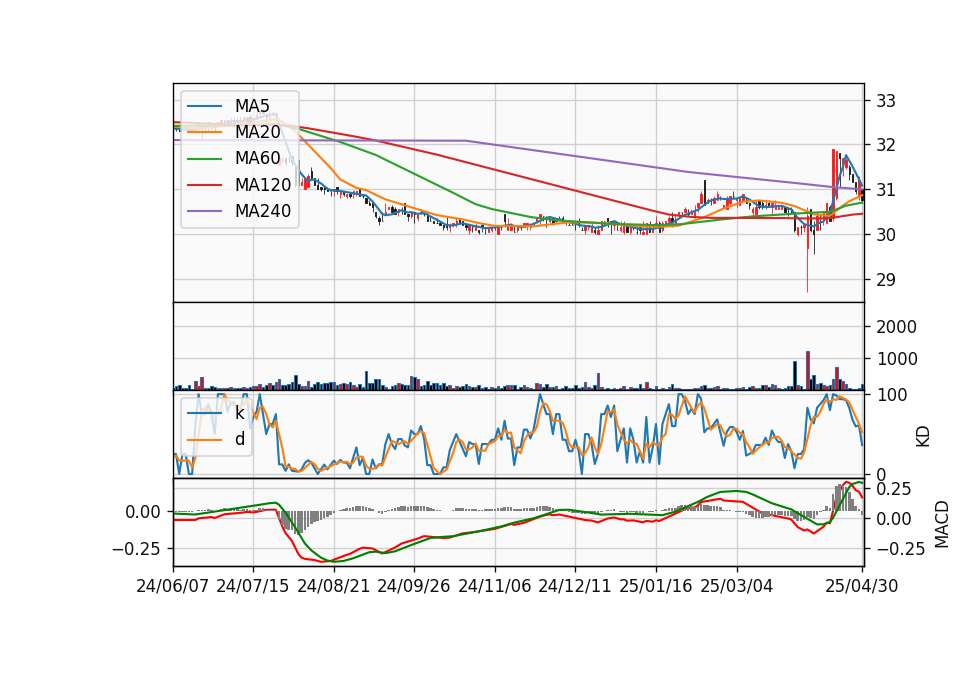The height and width of the screenshot is (690, 960).
Task: Click the MA240 legend label
Action: point(263,211)
